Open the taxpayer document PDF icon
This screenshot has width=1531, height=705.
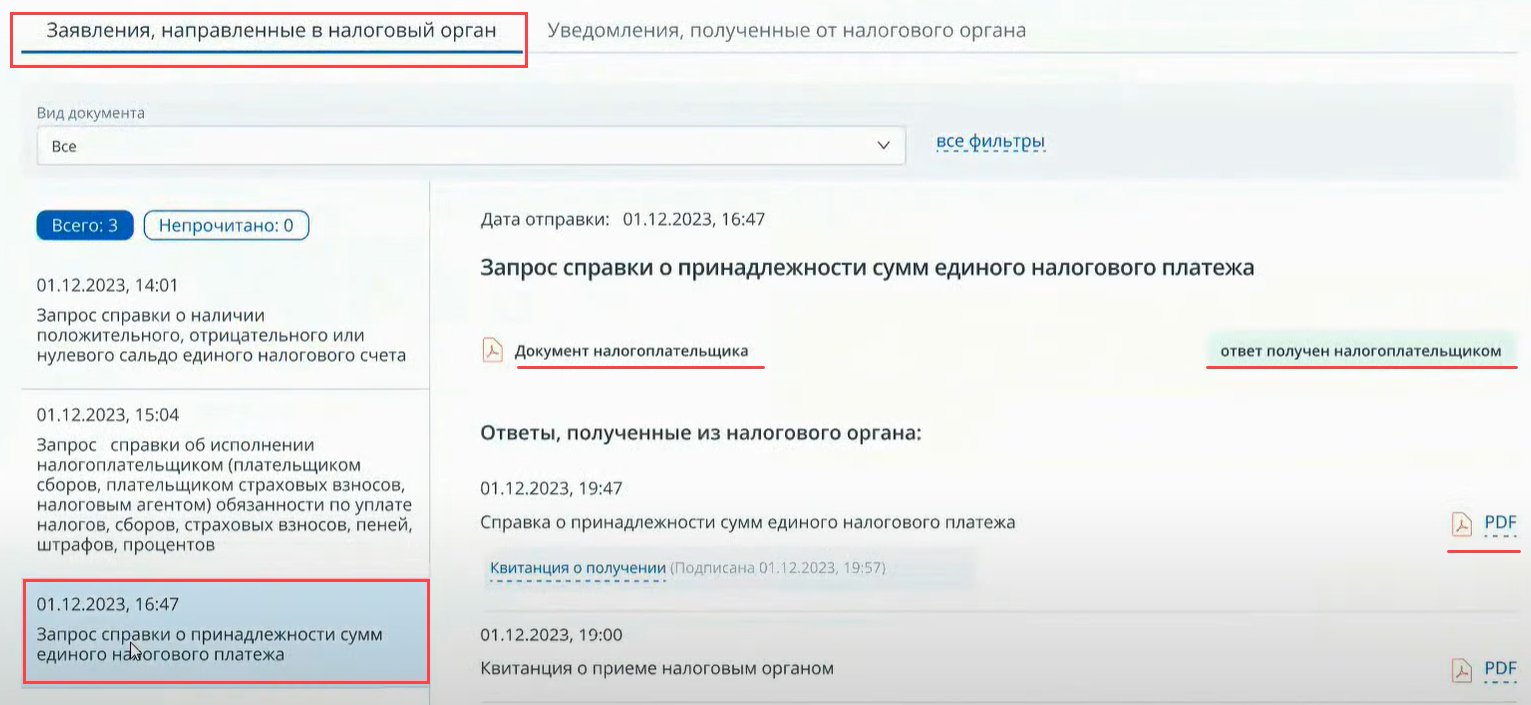click(x=492, y=351)
